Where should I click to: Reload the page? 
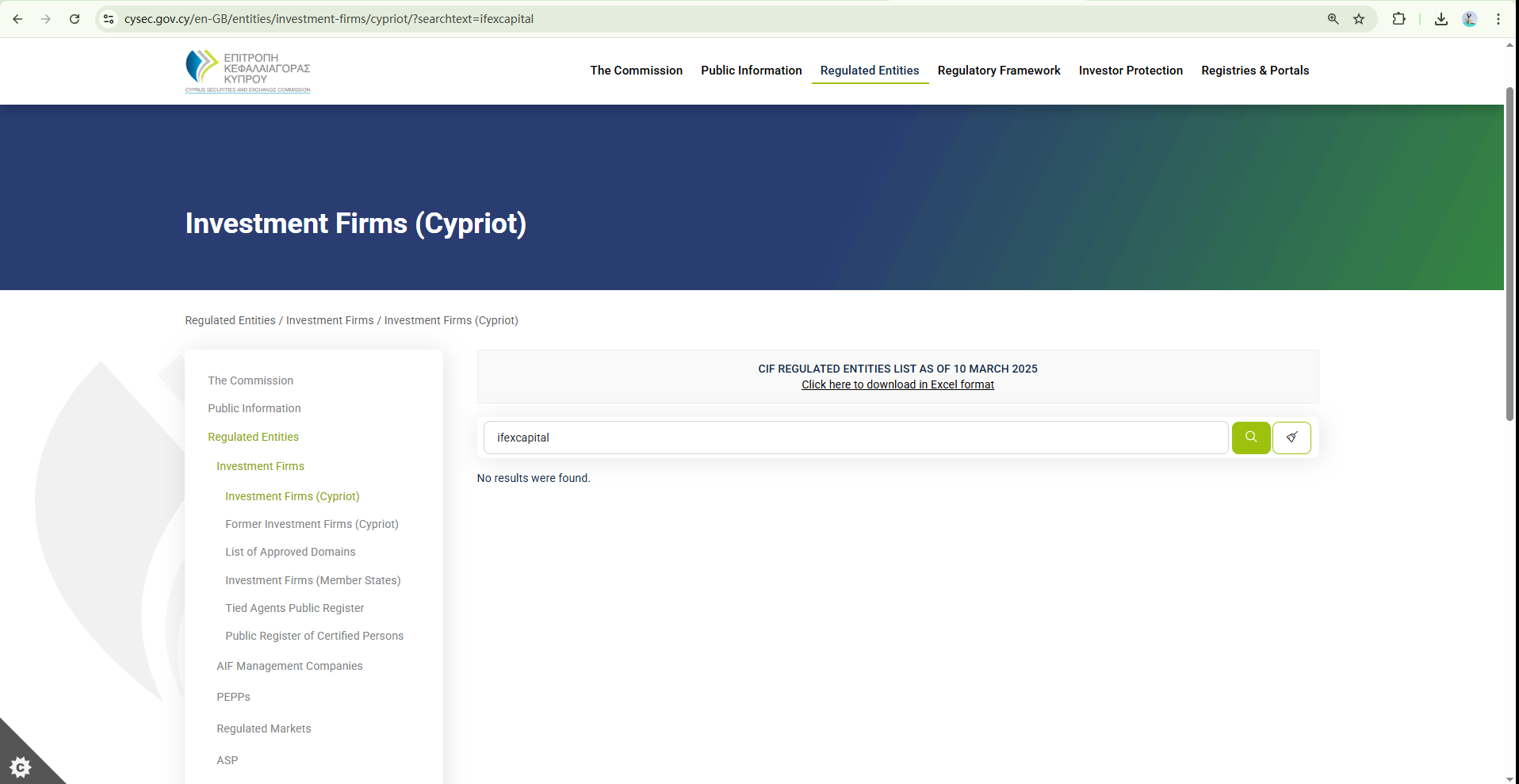pos(75,19)
